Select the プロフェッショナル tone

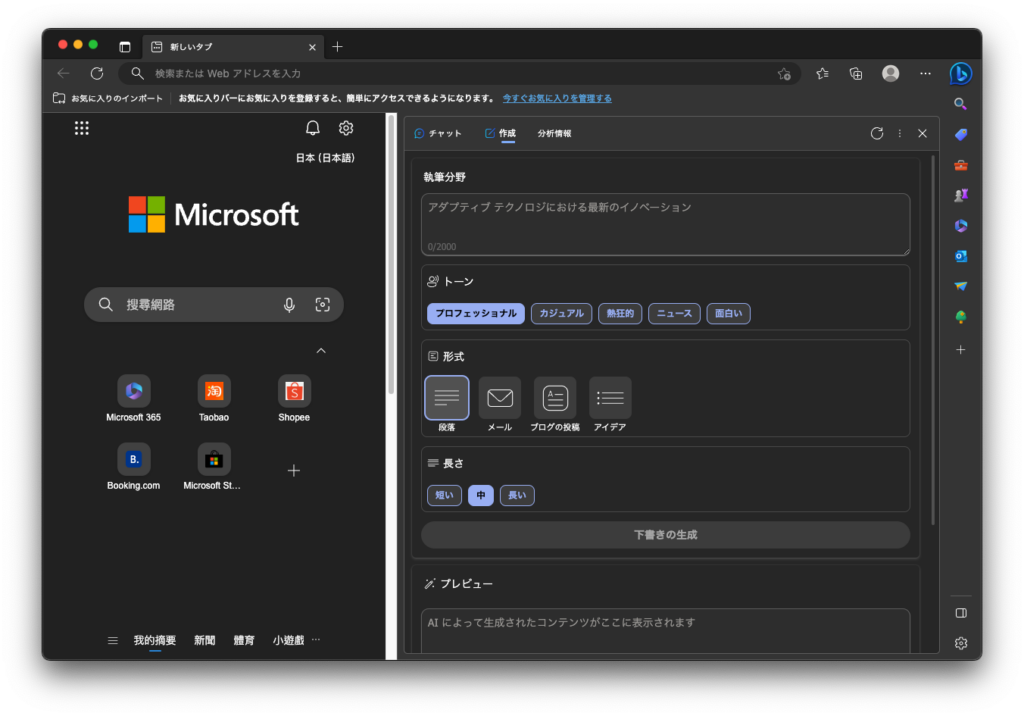(x=475, y=314)
